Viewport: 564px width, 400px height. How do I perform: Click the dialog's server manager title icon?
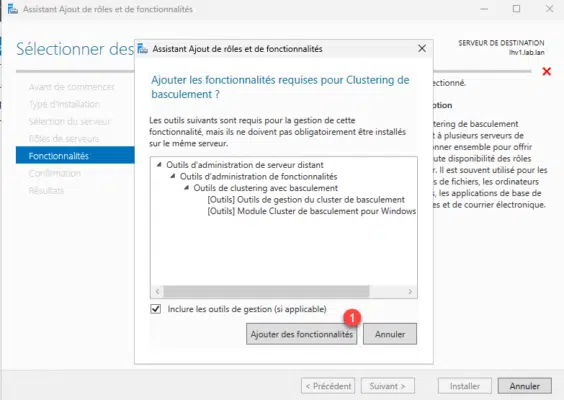(x=142, y=49)
